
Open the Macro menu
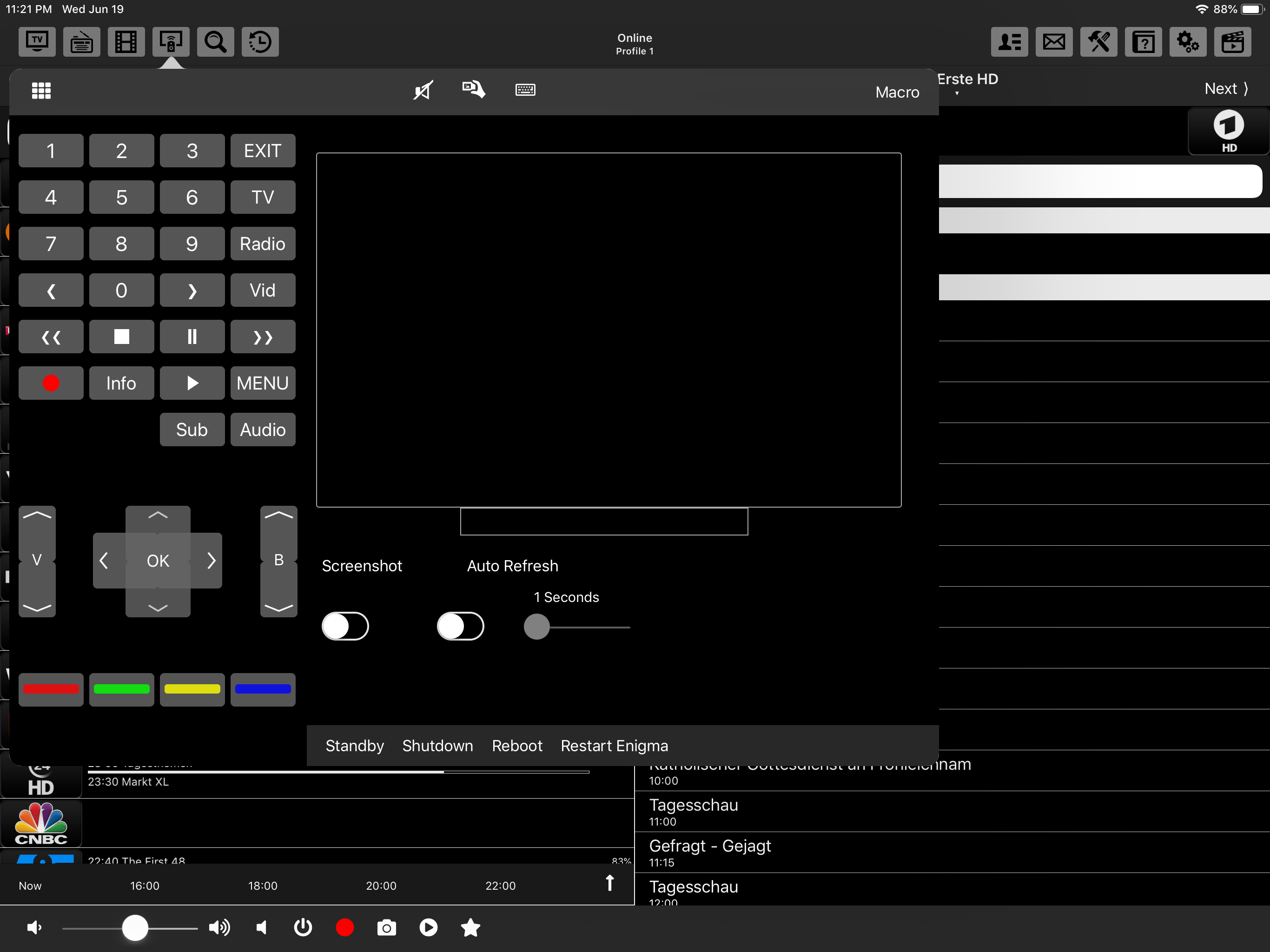897,92
